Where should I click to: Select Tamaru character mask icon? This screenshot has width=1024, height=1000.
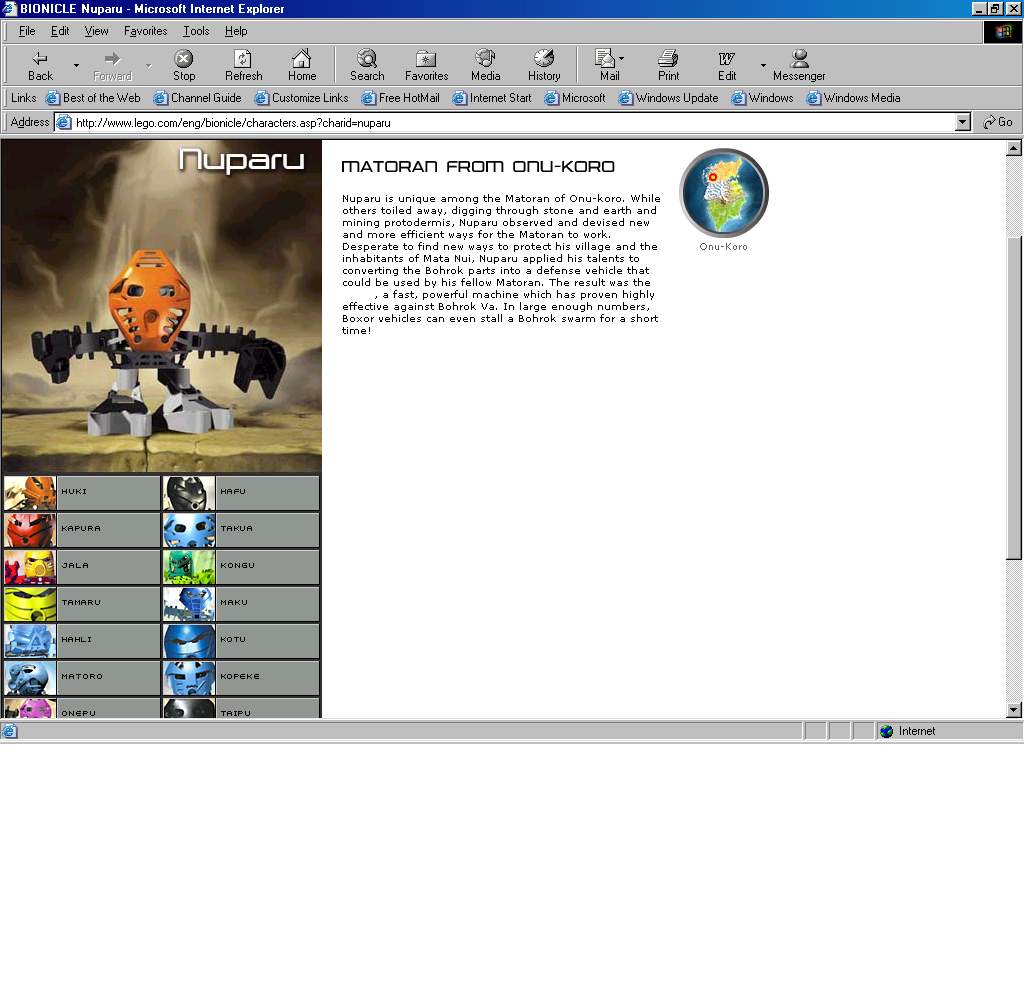tap(30, 604)
